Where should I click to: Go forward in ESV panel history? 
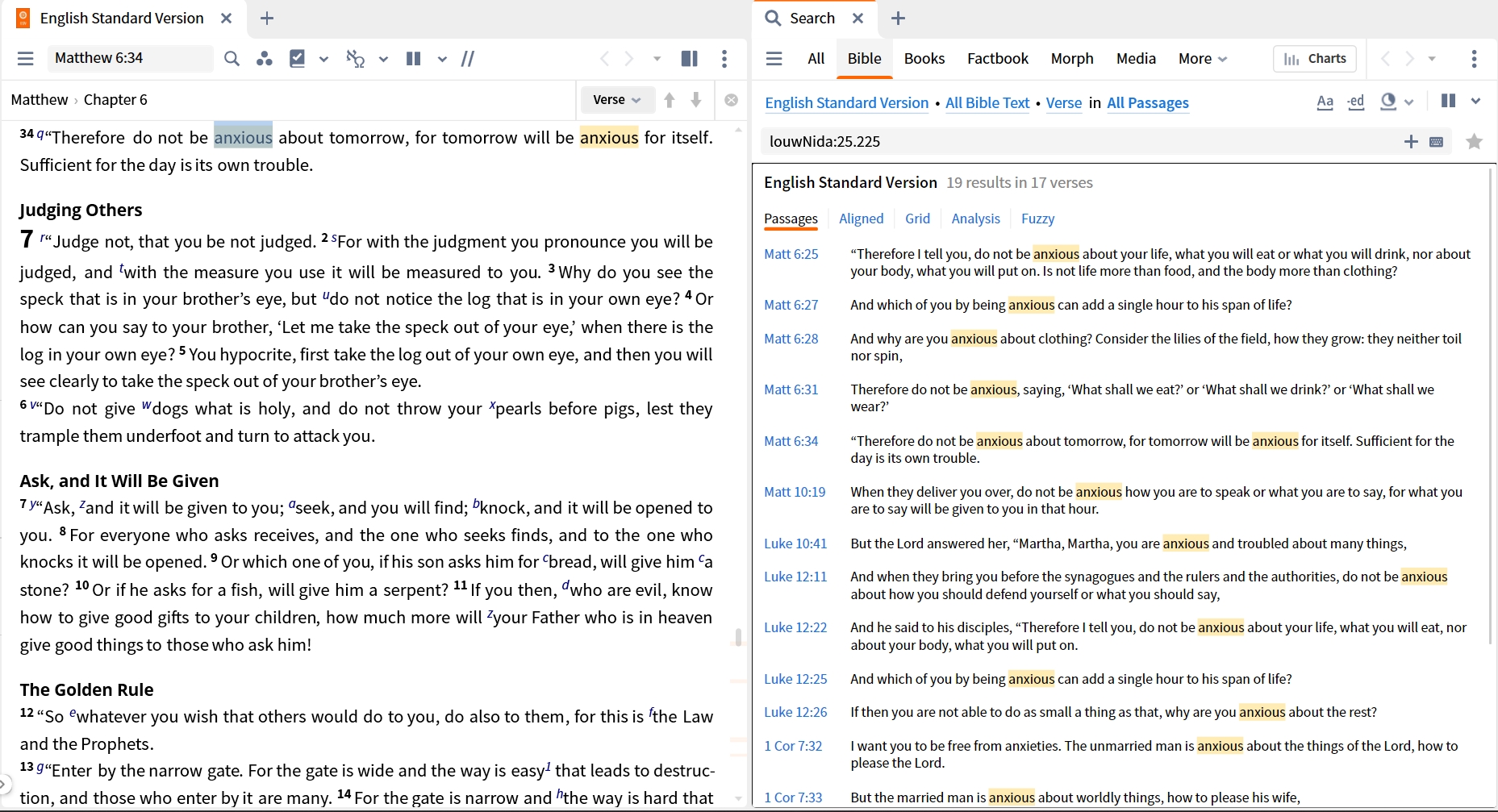point(629,58)
